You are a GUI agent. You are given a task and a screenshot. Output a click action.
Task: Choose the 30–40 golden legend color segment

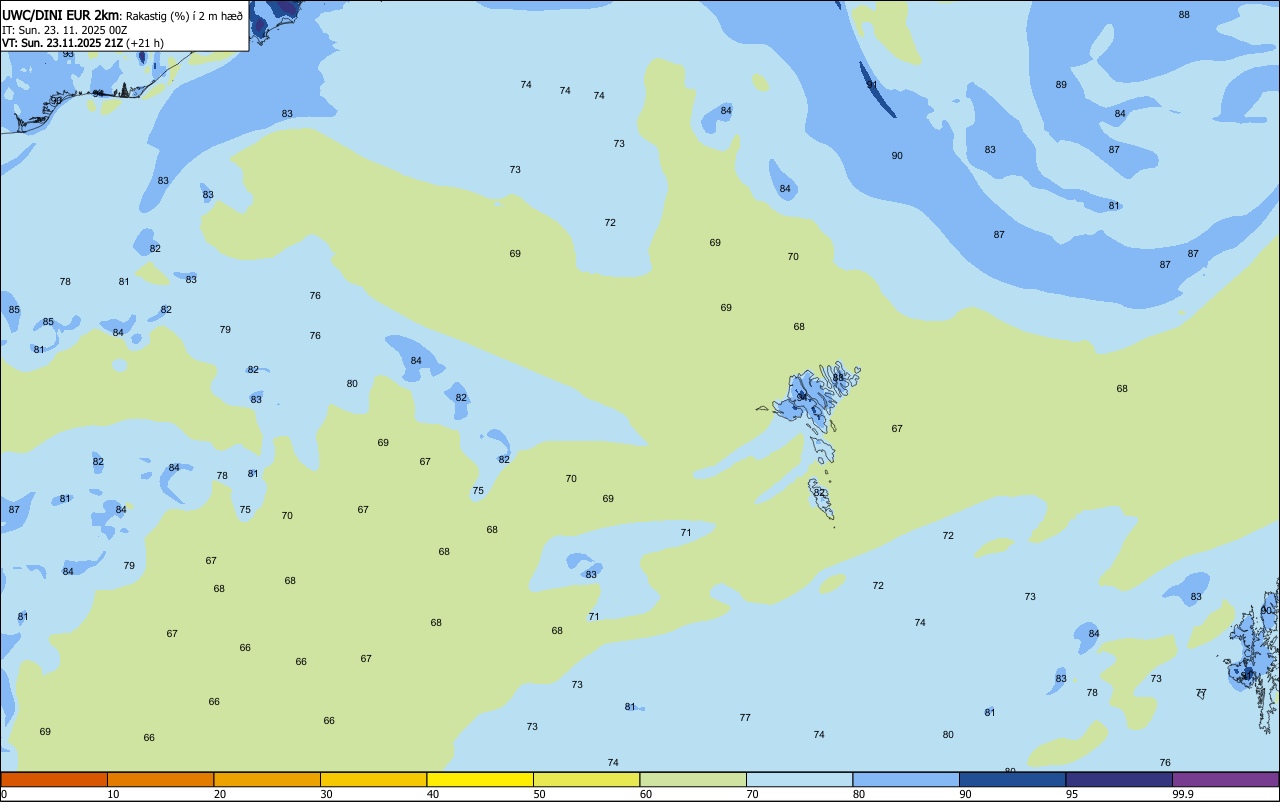coord(373,780)
